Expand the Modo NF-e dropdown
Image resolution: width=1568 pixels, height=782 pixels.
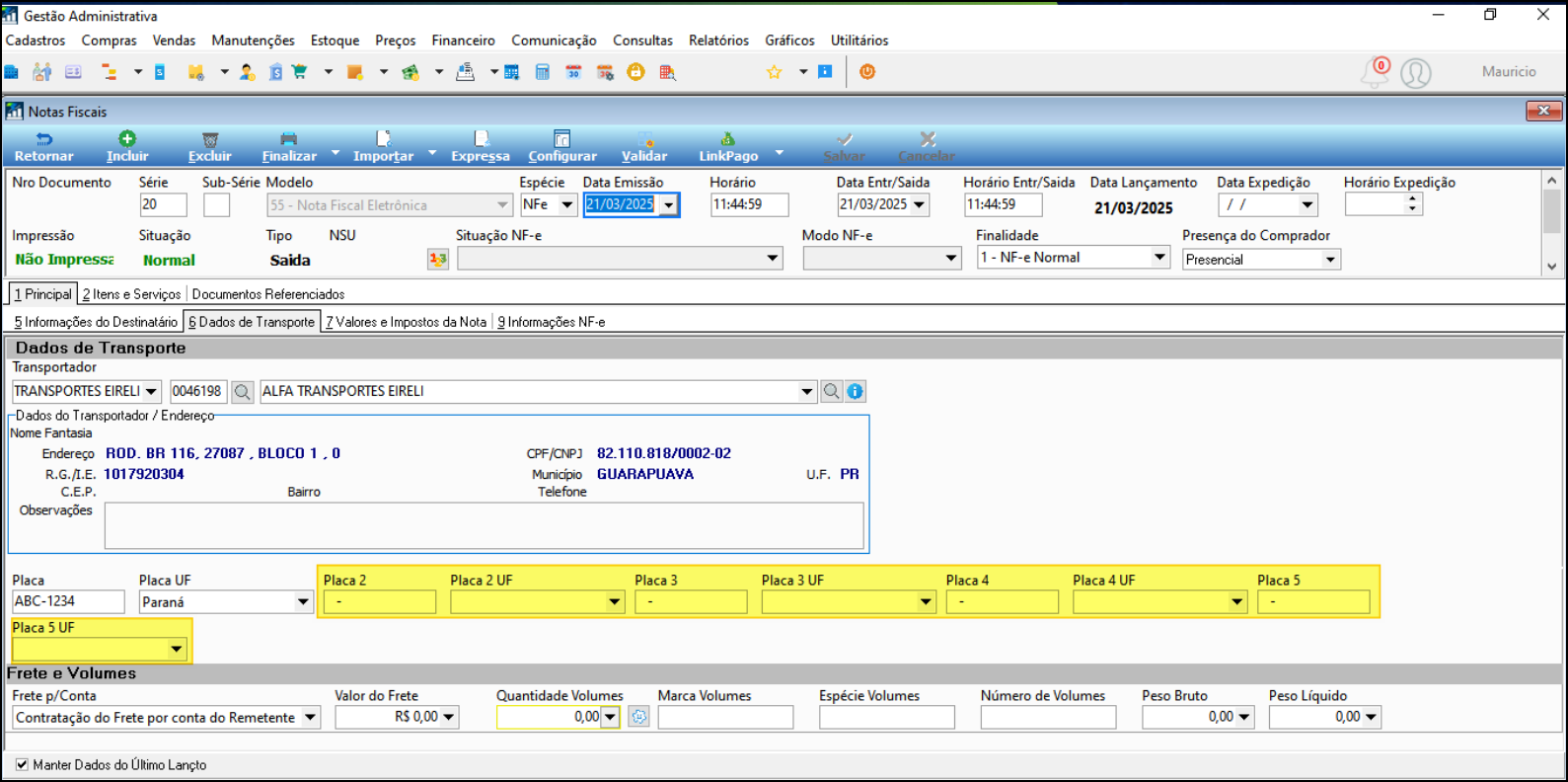click(951, 259)
